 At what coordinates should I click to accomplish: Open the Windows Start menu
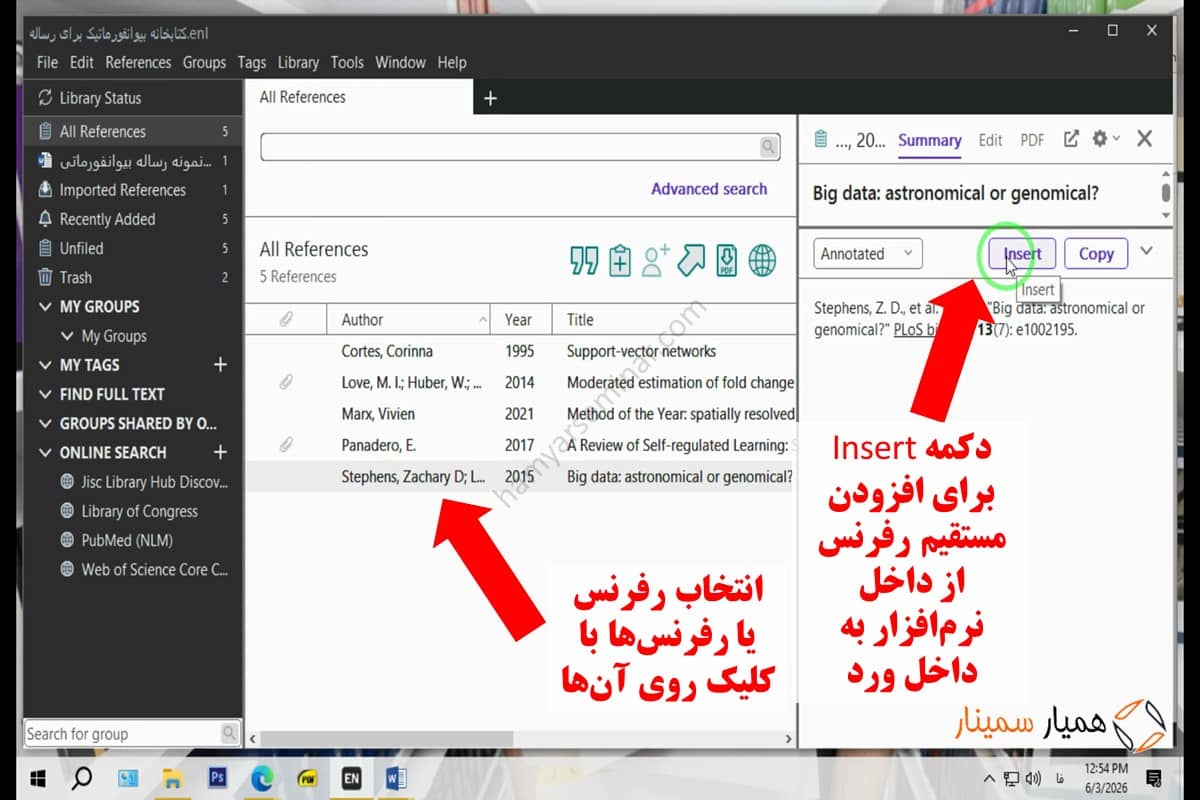[x=39, y=777]
